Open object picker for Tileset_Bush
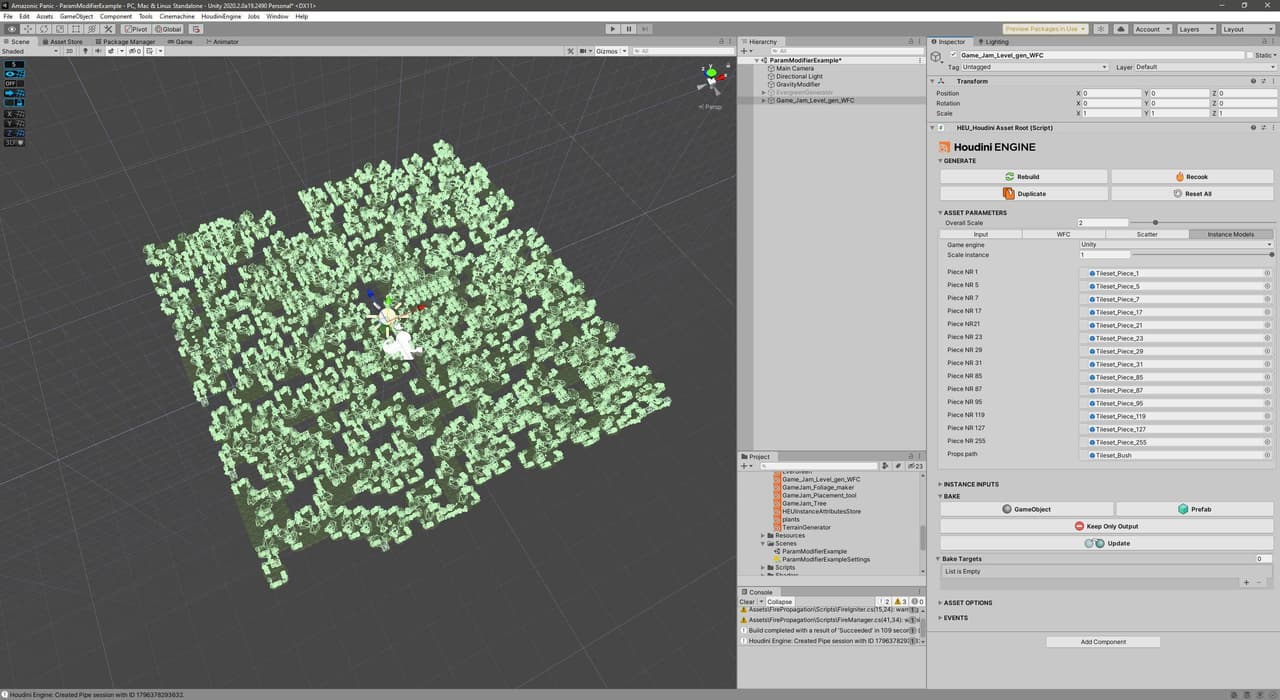Screen dimensions: 1280x700 (1267, 455)
